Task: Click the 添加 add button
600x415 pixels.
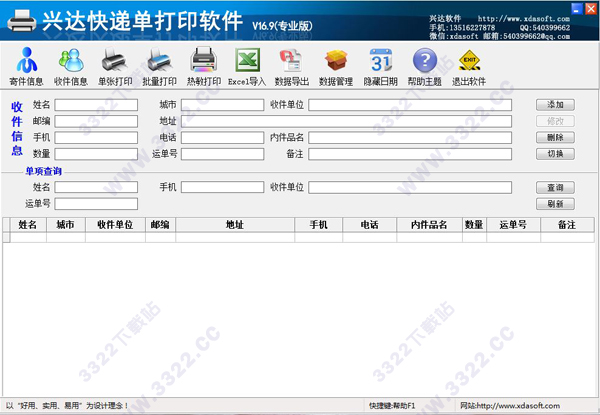Action: coord(555,105)
